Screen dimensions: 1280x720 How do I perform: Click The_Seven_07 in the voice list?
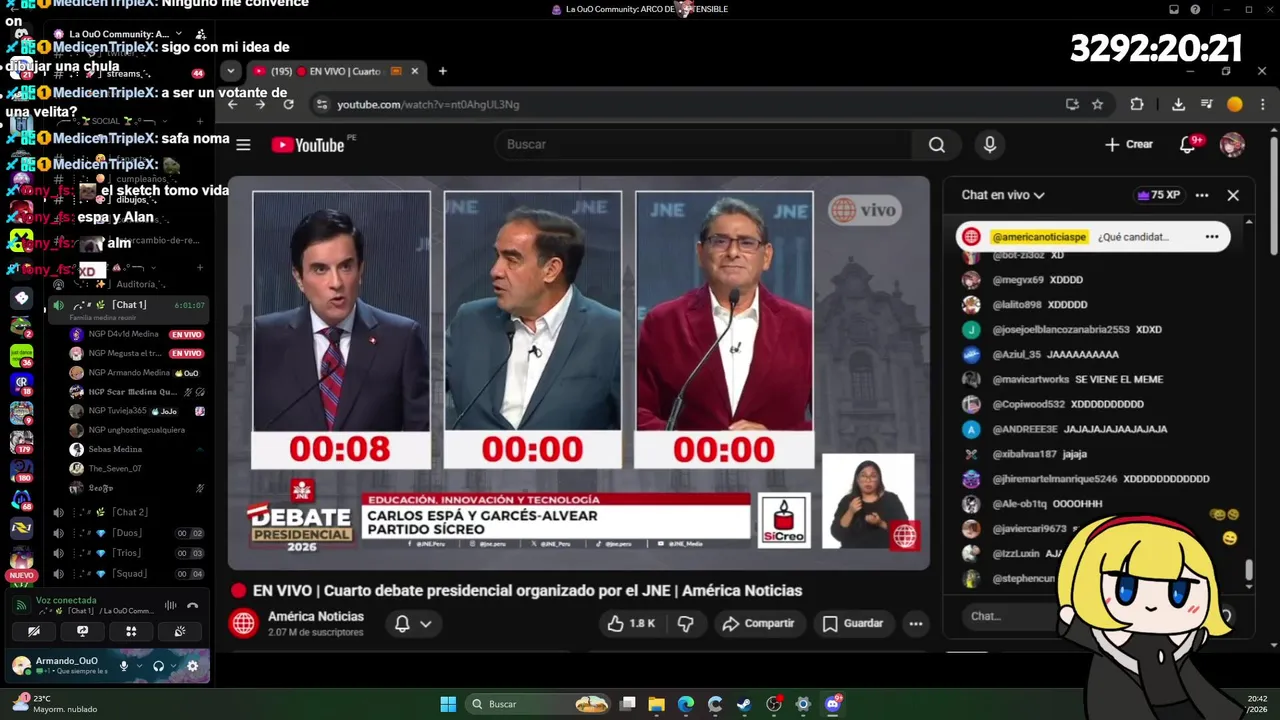(x=114, y=468)
